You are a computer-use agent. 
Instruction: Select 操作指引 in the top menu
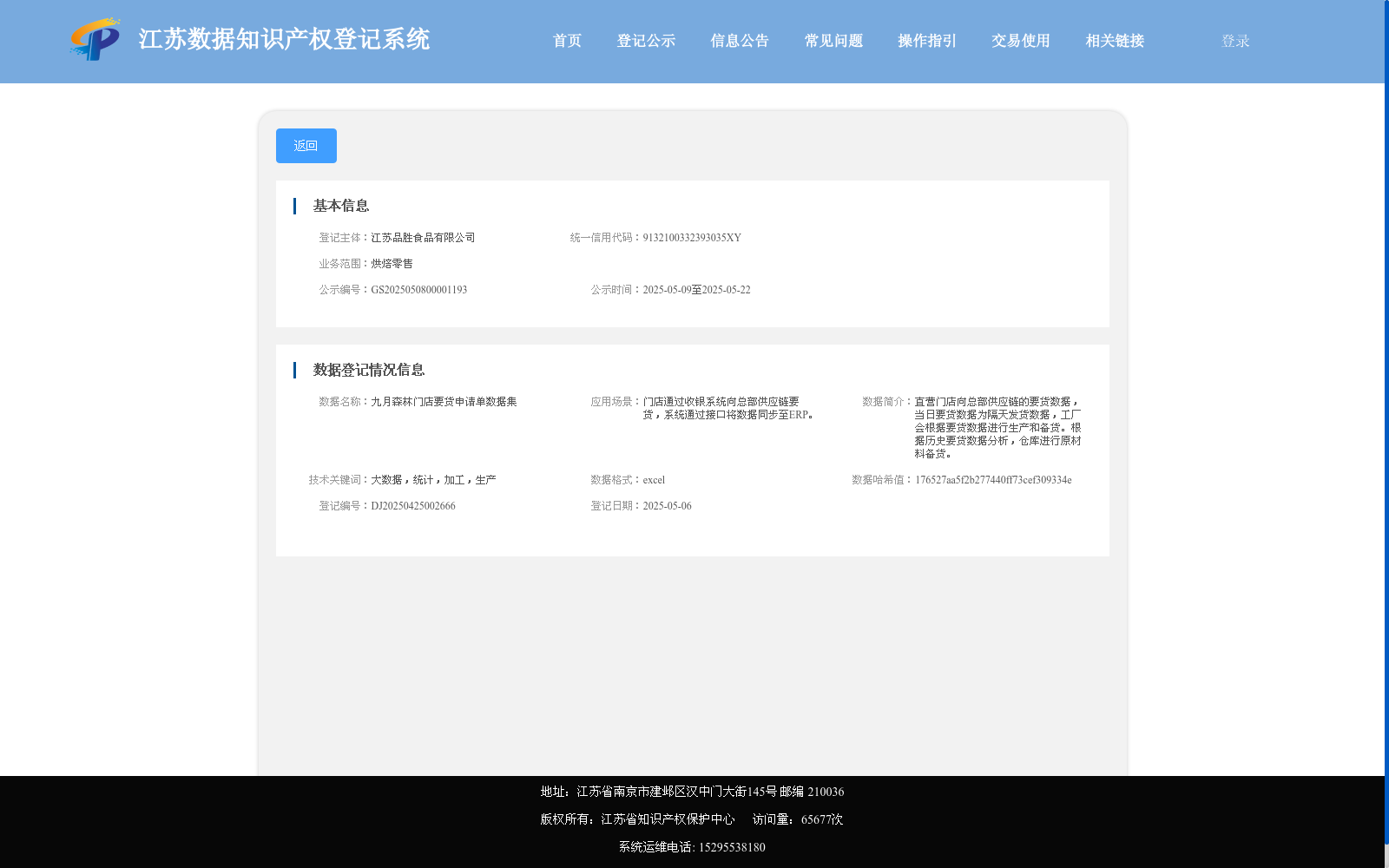[x=927, y=41]
